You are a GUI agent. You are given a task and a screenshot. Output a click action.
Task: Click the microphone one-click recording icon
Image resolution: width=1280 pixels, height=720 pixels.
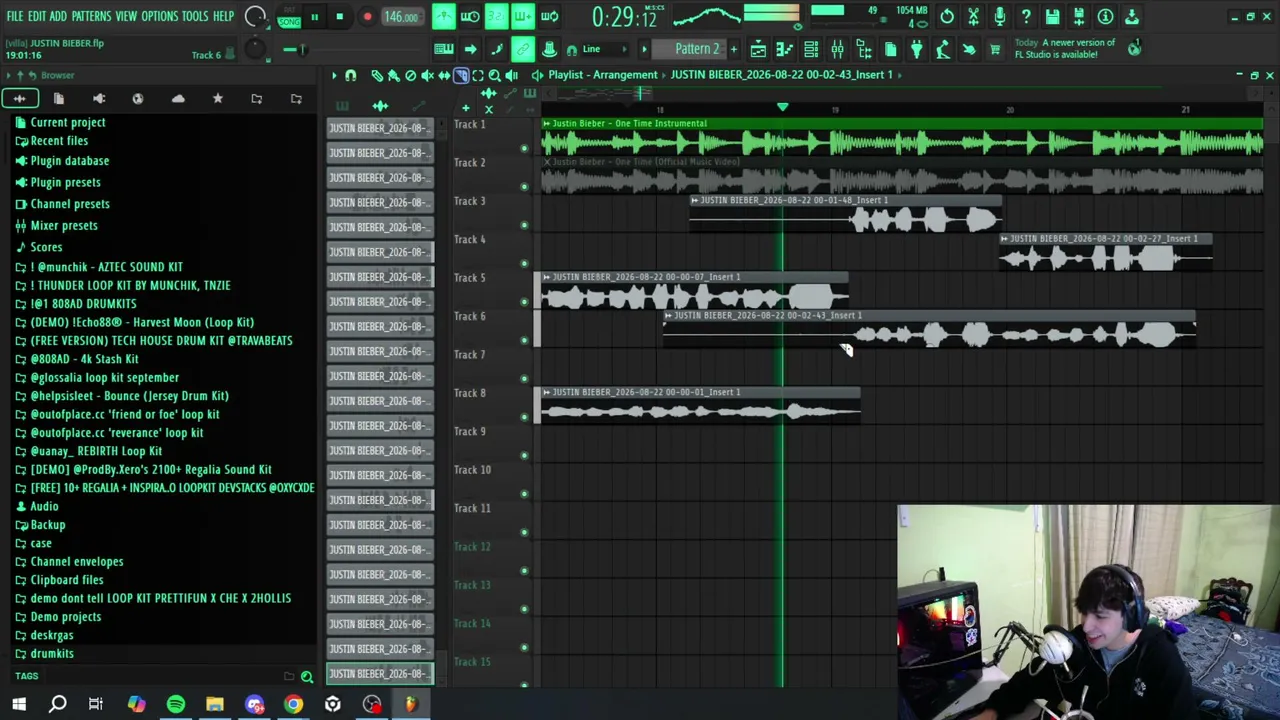coord(999,17)
